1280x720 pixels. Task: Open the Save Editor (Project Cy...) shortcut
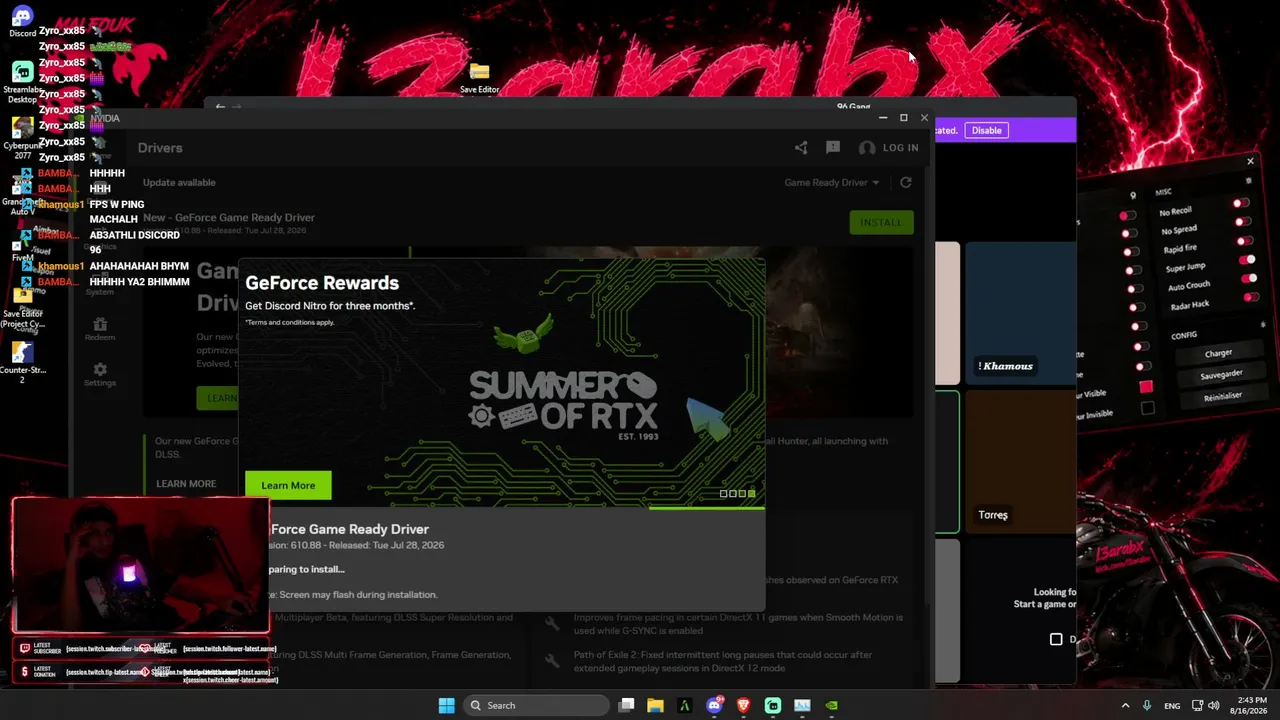coord(22,305)
